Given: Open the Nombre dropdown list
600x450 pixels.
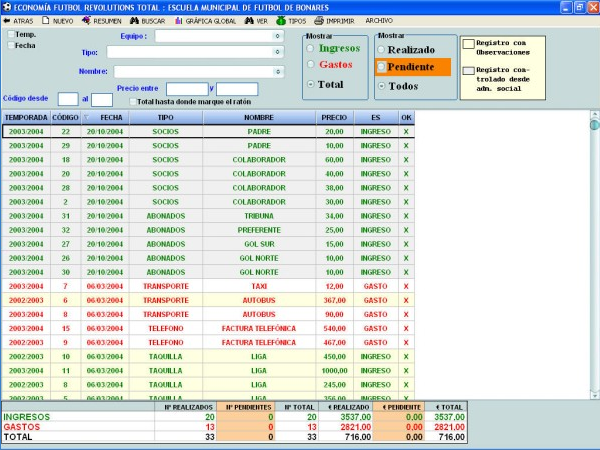Looking at the screenshot, I should tap(277, 72).
